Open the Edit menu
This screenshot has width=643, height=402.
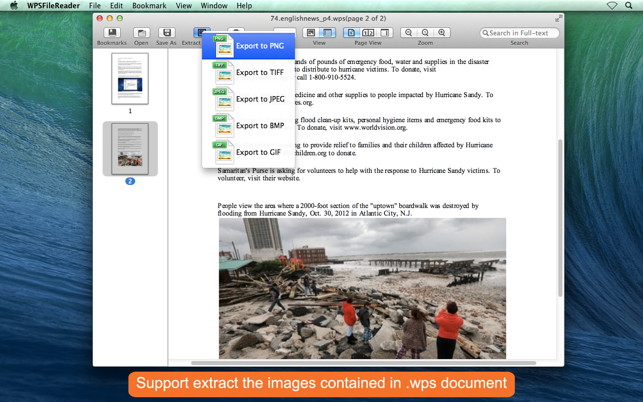point(116,6)
